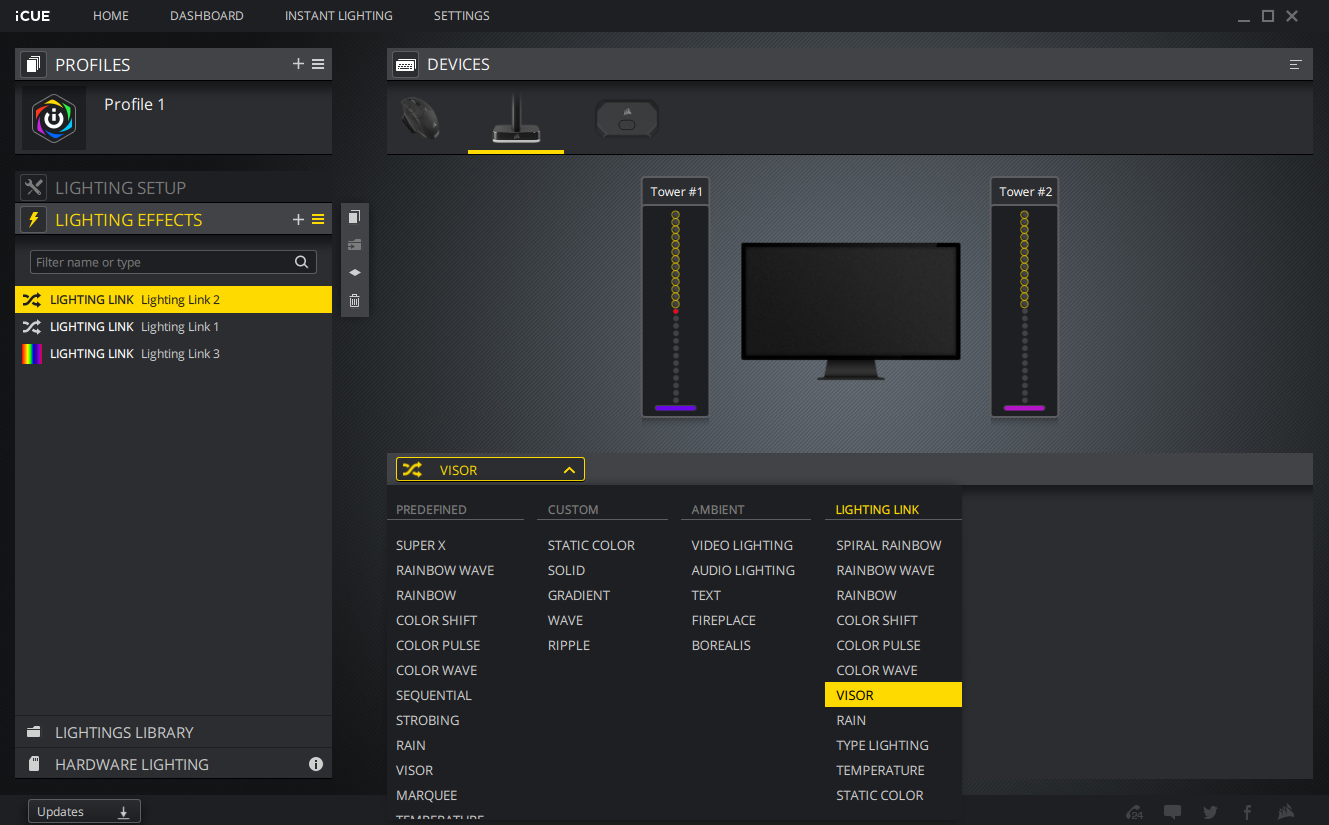Open the HARDWARE LIGHTING section

pos(174,764)
